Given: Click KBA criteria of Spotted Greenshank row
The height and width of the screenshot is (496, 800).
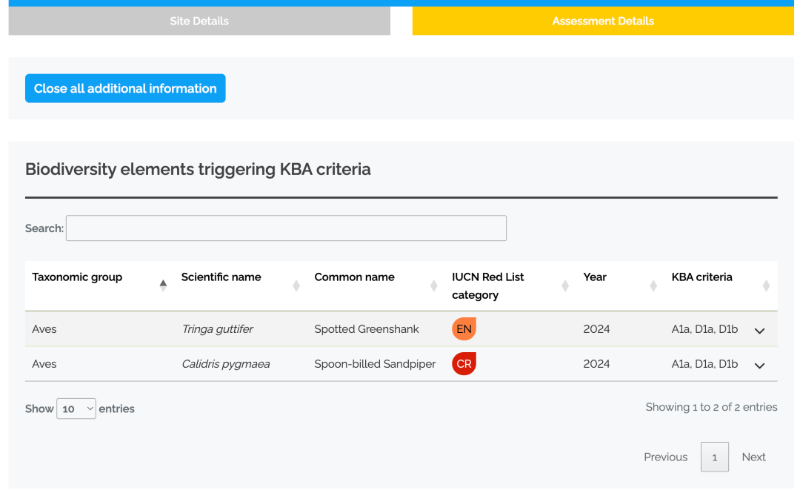Looking at the screenshot, I should (x=705, y=329).
